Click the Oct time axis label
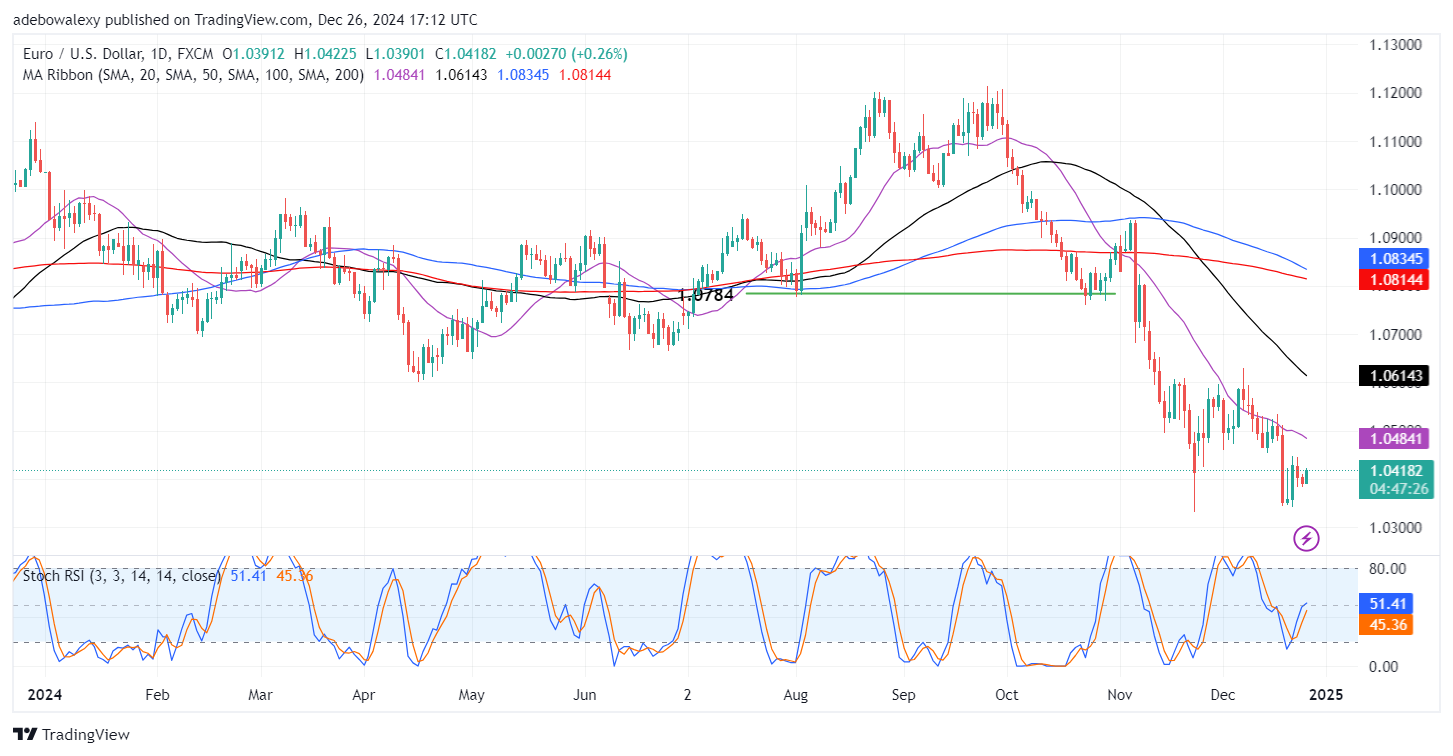Image resolution: width=1453 pixels, height=756 pixels. coord(1007,694)
